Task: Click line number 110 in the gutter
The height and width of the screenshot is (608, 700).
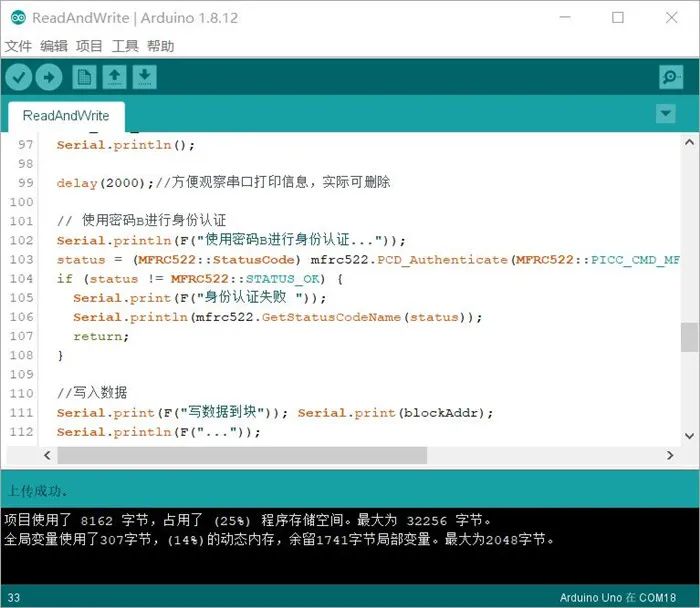Action: [x=22, y=393]
